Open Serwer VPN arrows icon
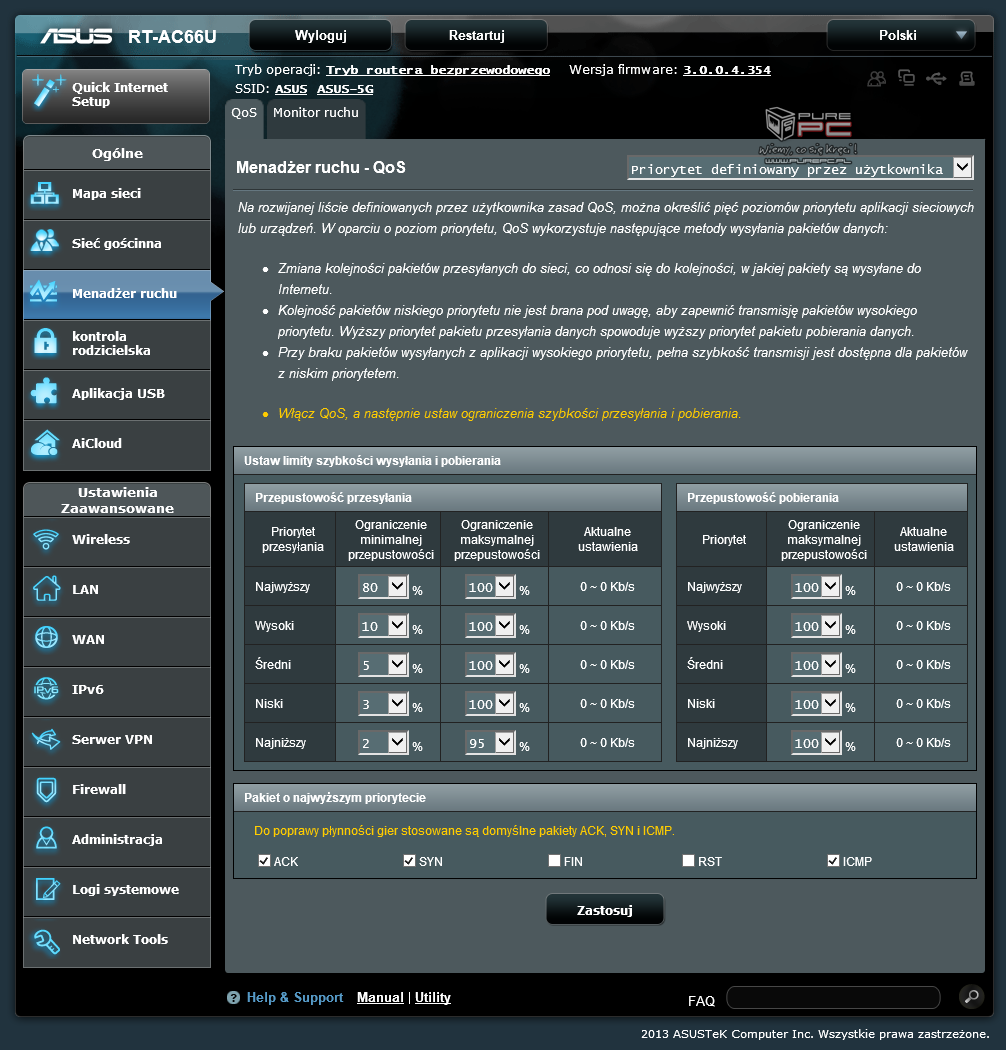 coord(46,739)
